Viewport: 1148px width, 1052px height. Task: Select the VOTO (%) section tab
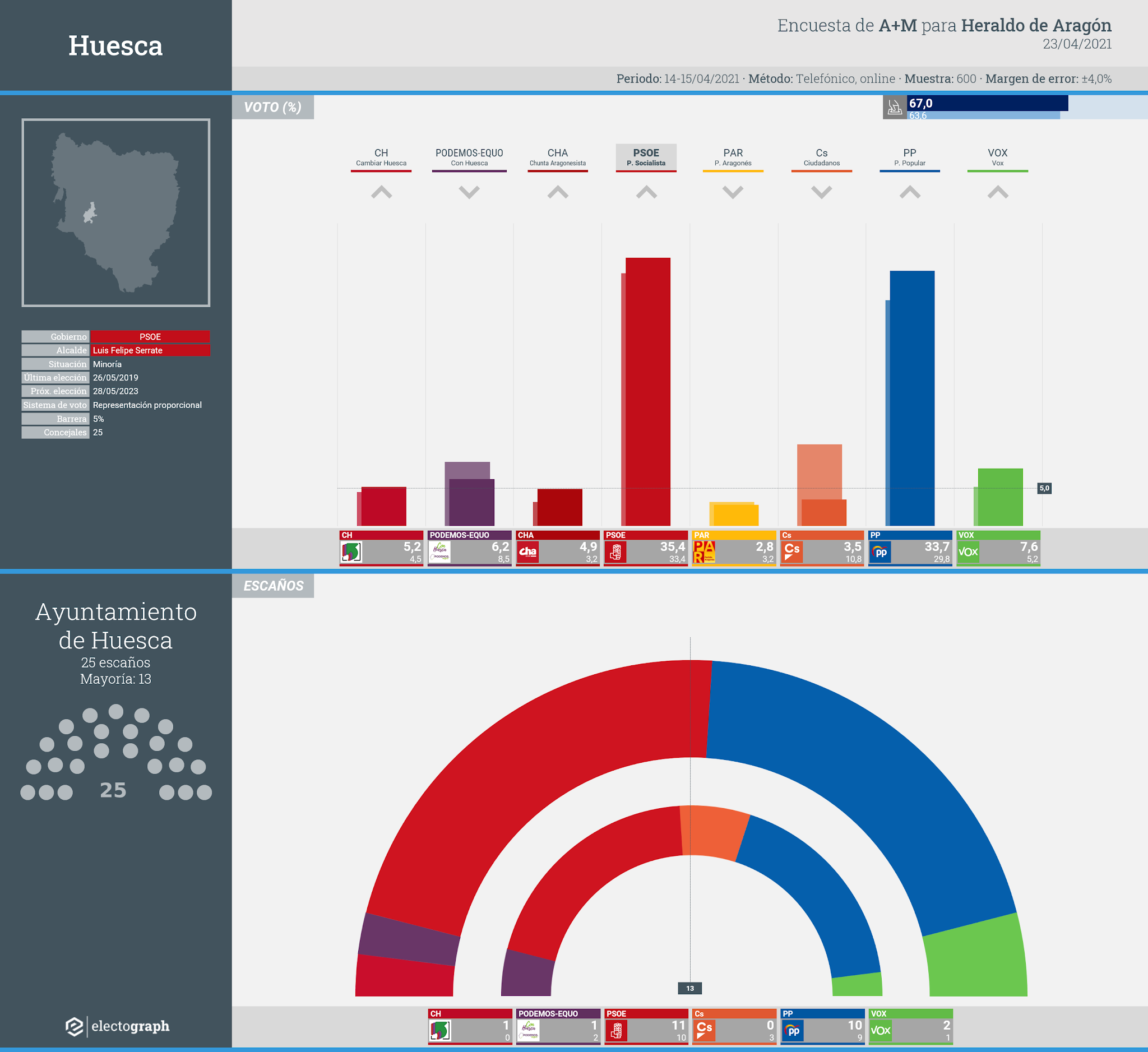pyautogui.click(x=273, y=107)
